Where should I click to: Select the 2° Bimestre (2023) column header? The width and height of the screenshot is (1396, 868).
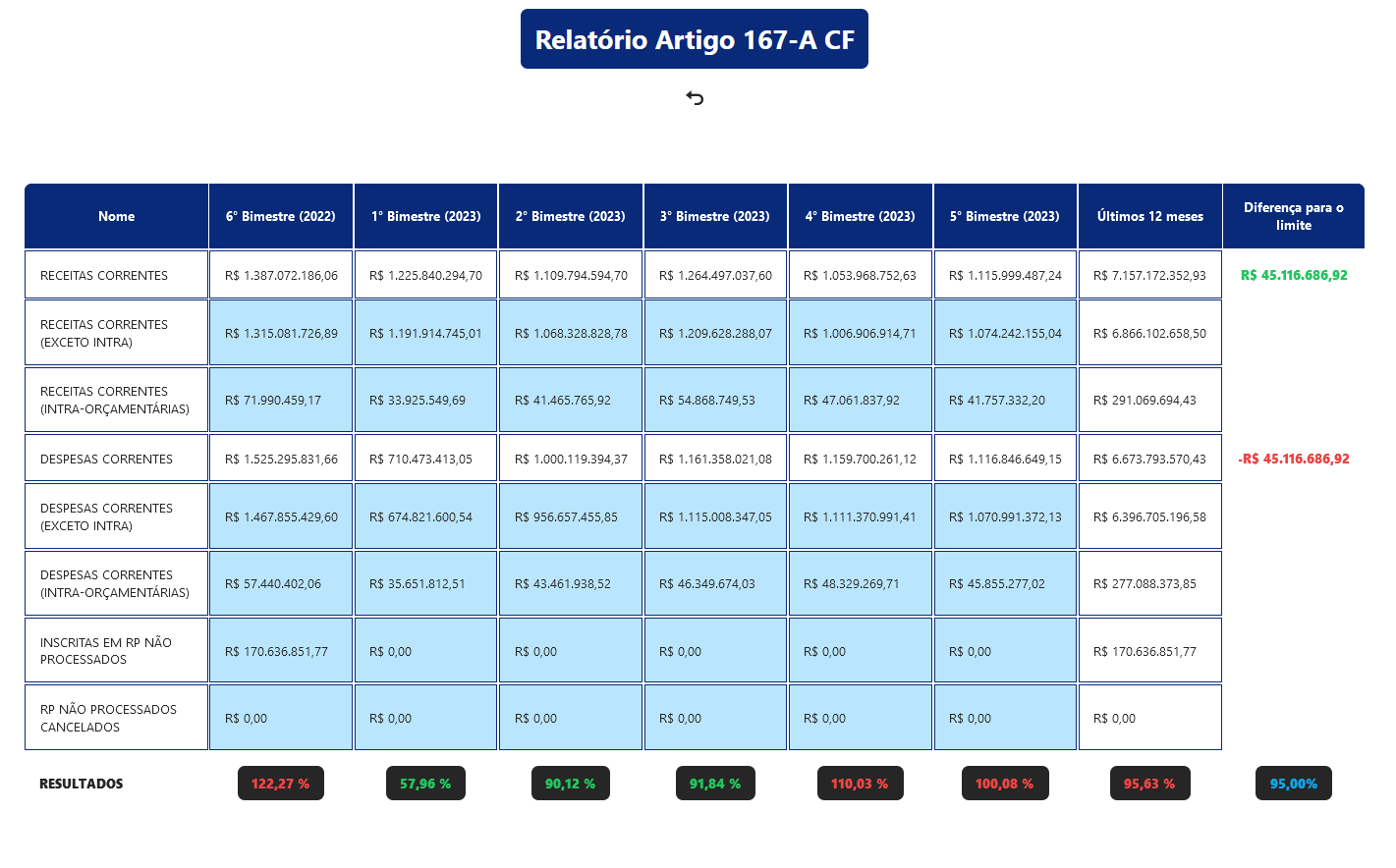[571, 216]
